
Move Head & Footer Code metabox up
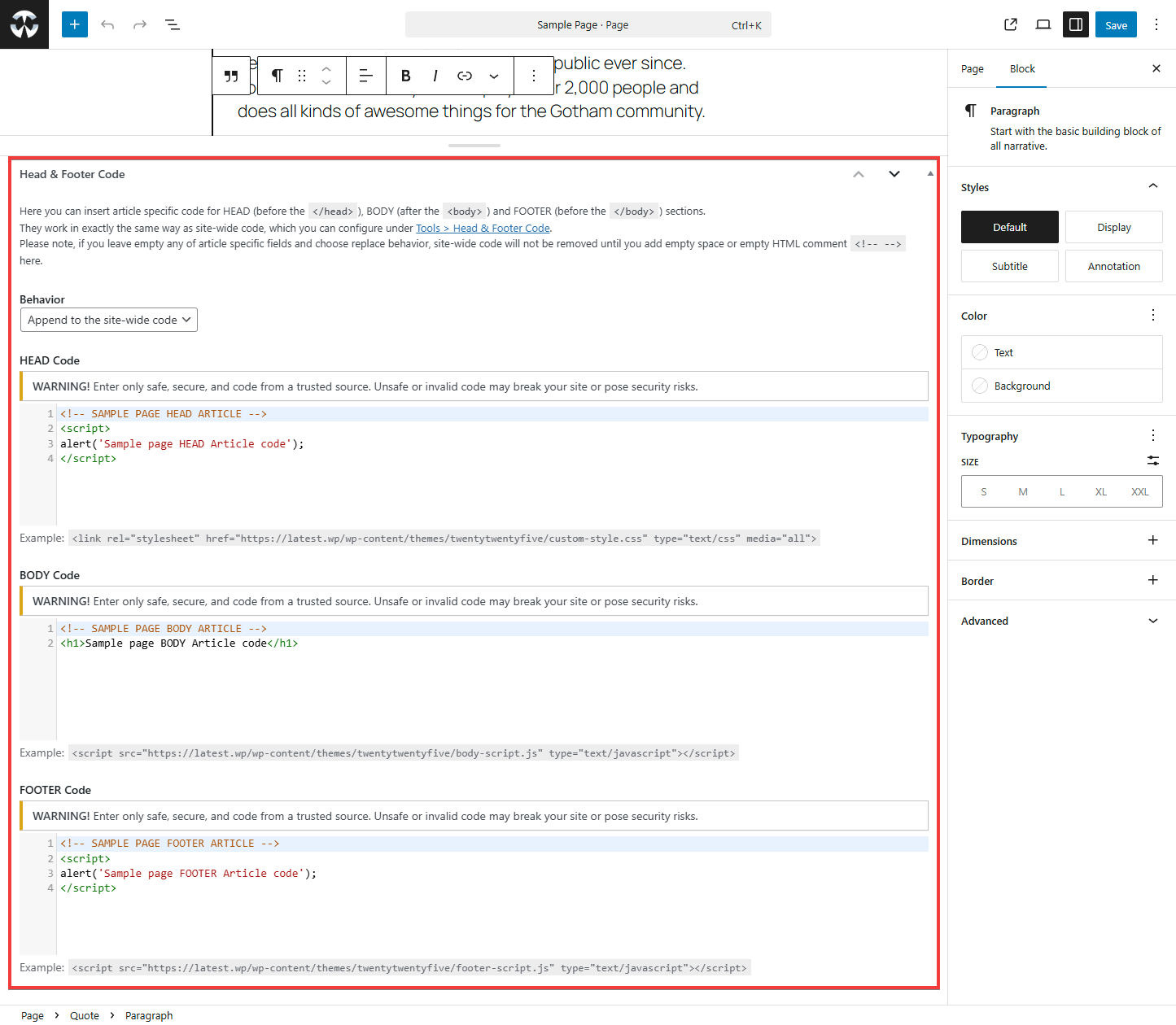(x=859, y=174)
